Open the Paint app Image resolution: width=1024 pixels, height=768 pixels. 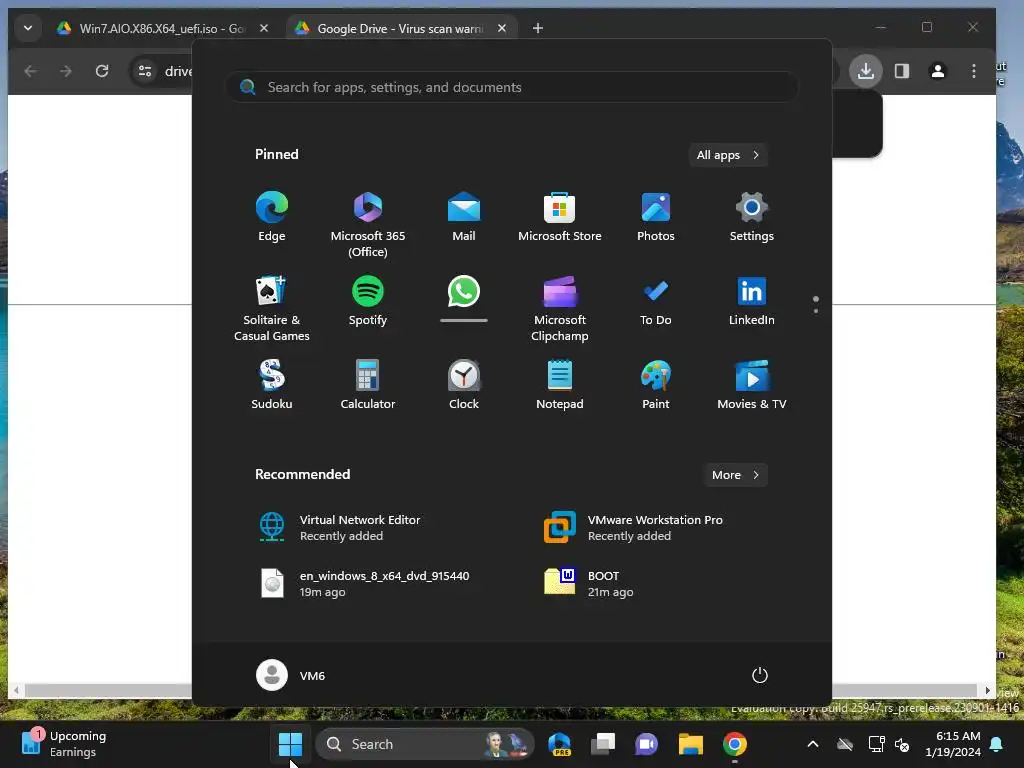point(656,385)
